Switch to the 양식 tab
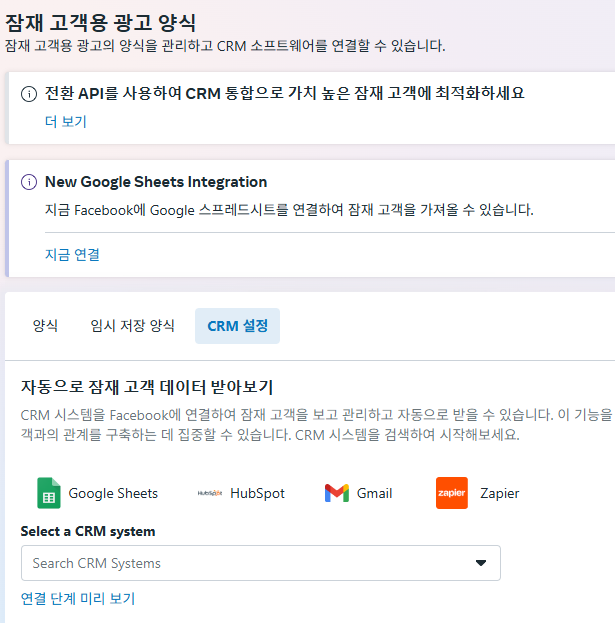This screenshot has height=623, width=615. click(45, 326)
